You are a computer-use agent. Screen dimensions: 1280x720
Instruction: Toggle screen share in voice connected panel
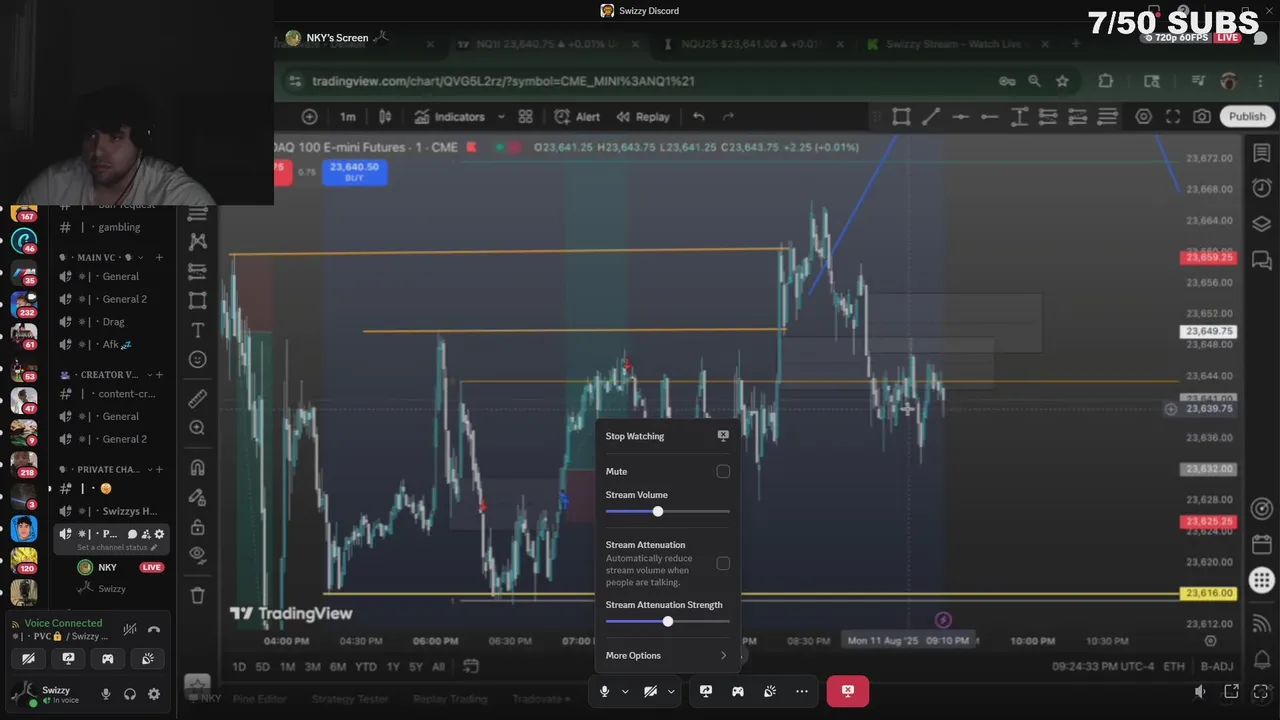[68, 659]
